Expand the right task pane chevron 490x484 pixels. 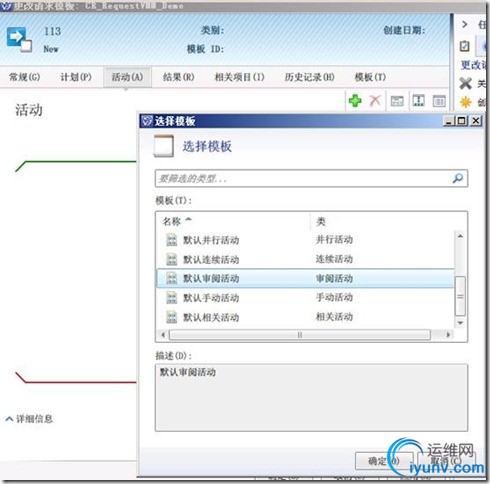point(465,24)
